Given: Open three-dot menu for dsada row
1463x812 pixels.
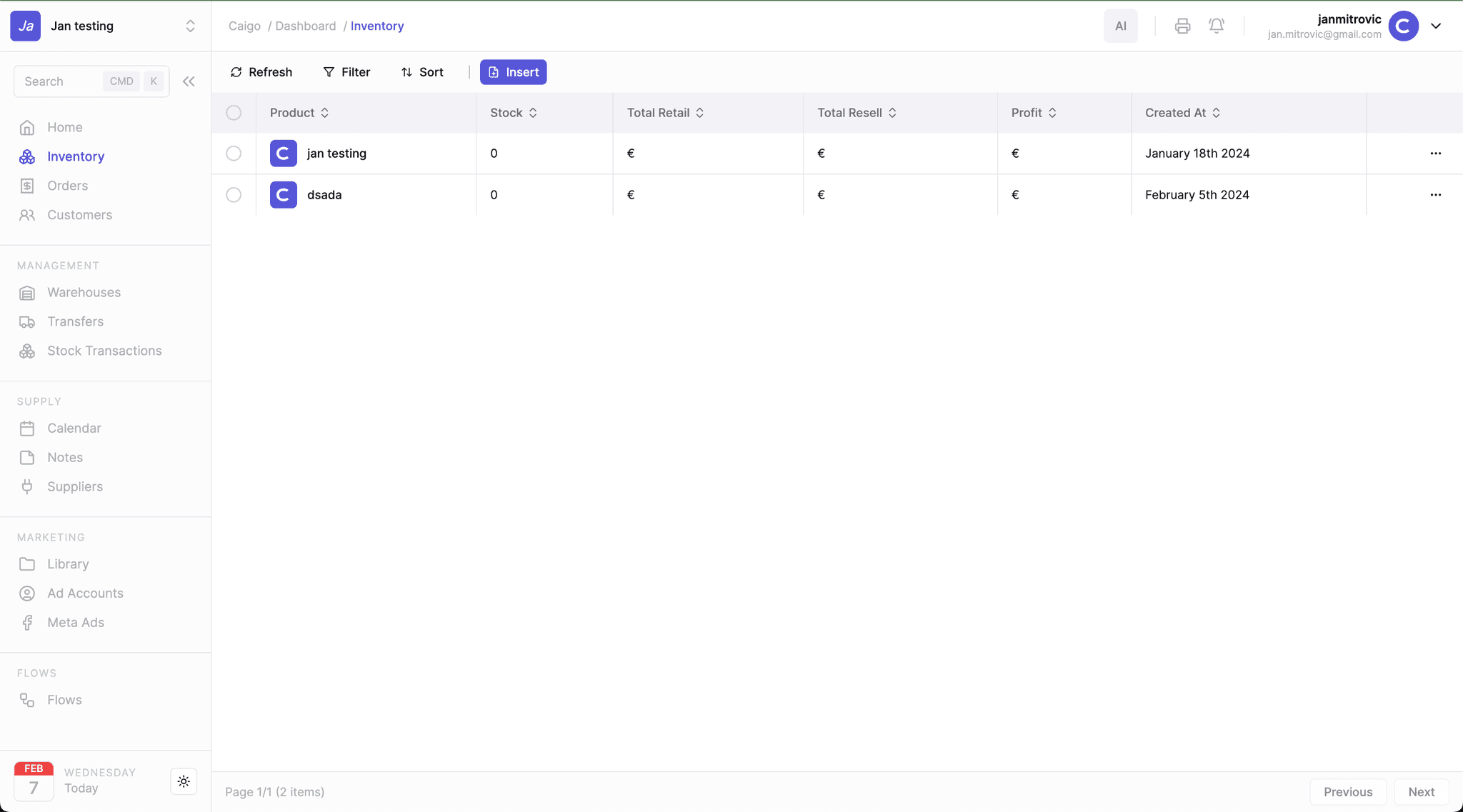Looking at the screenshot, I should pyautogui.click(x=1435, y=195).
